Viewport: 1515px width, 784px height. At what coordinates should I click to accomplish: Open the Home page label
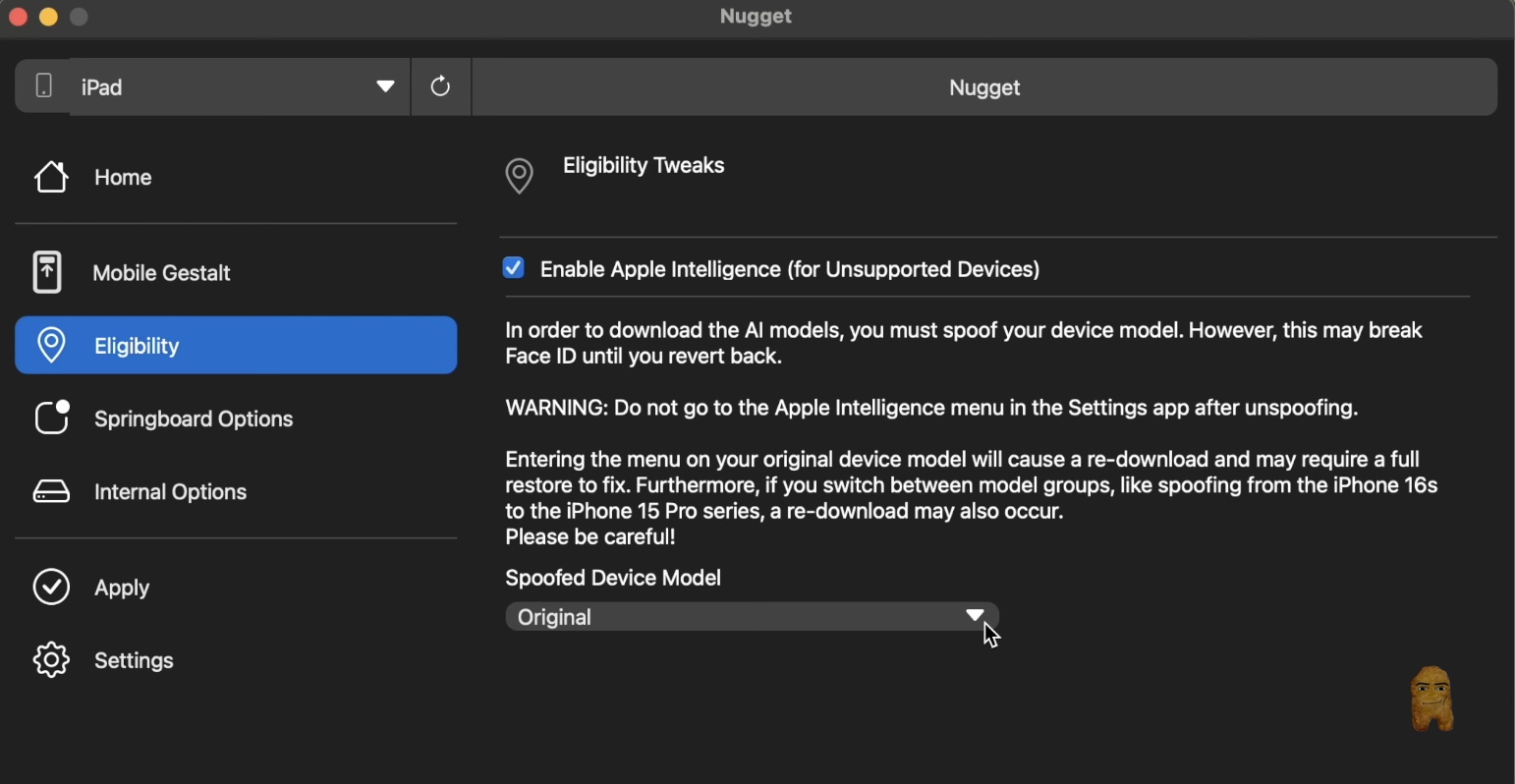pyautogui.click(x=123, y=178)
